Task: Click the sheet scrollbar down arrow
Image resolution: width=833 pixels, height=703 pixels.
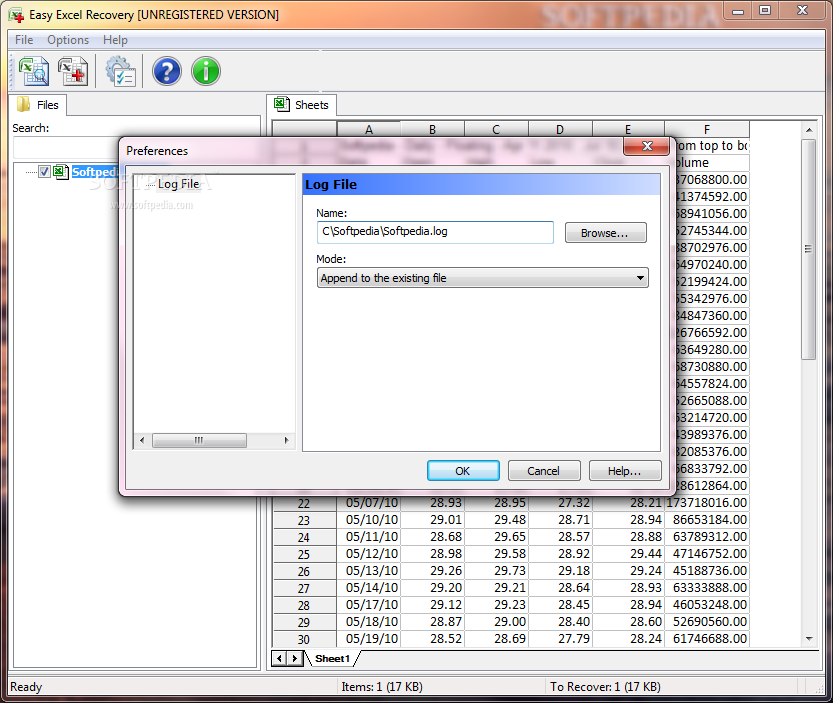Action: [809, 639]
